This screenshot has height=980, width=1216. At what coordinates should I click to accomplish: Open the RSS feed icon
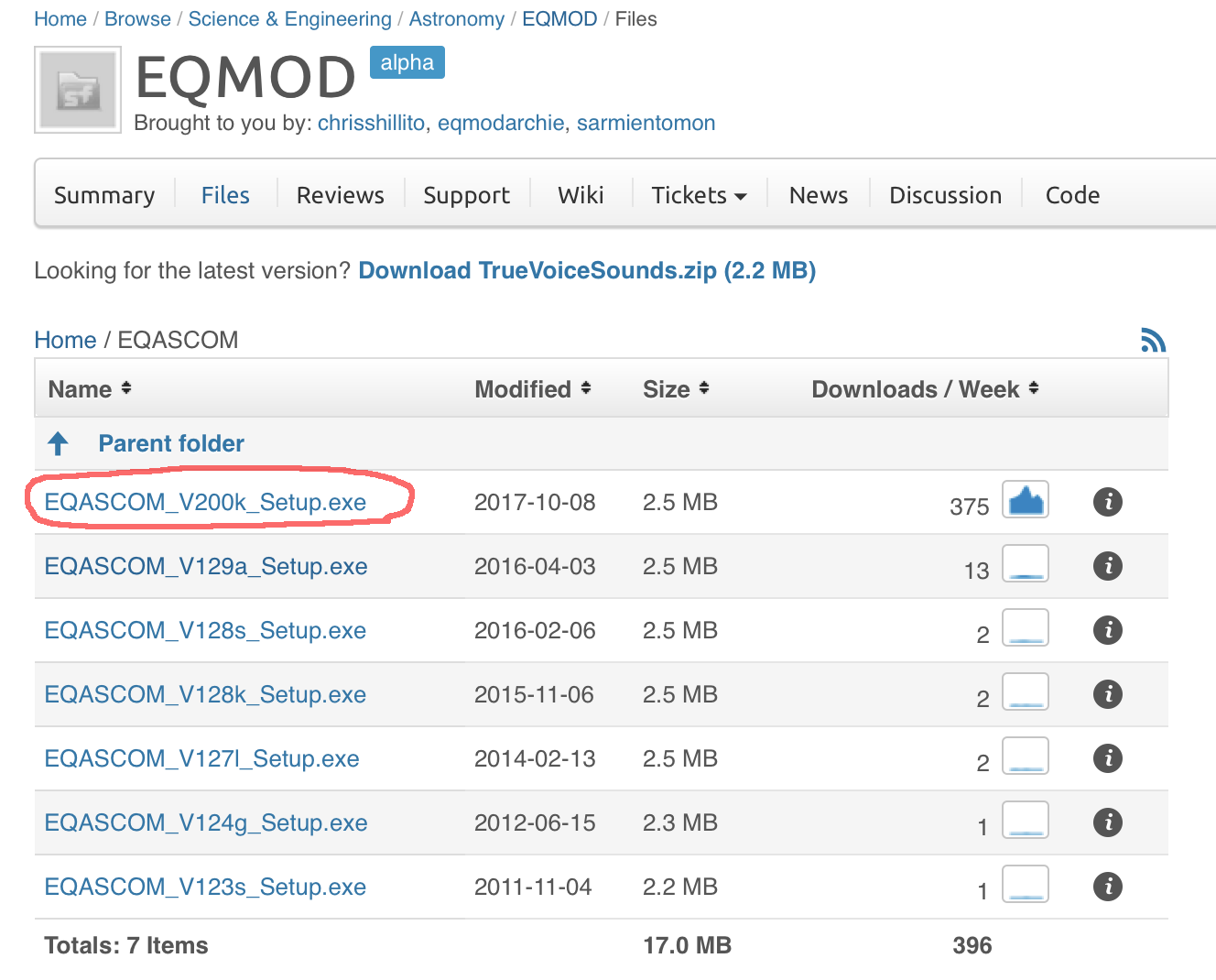1154,340
